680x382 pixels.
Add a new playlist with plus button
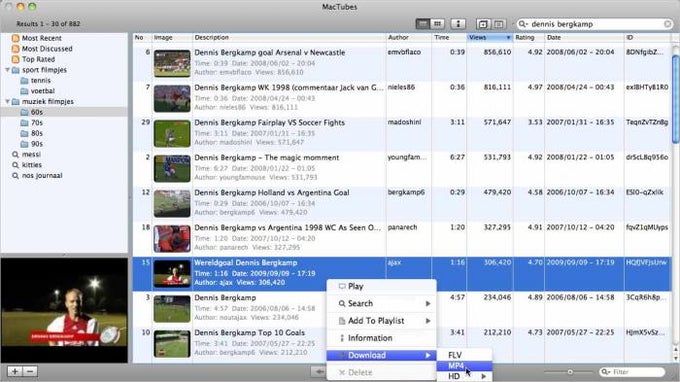(x=15, y=372)
